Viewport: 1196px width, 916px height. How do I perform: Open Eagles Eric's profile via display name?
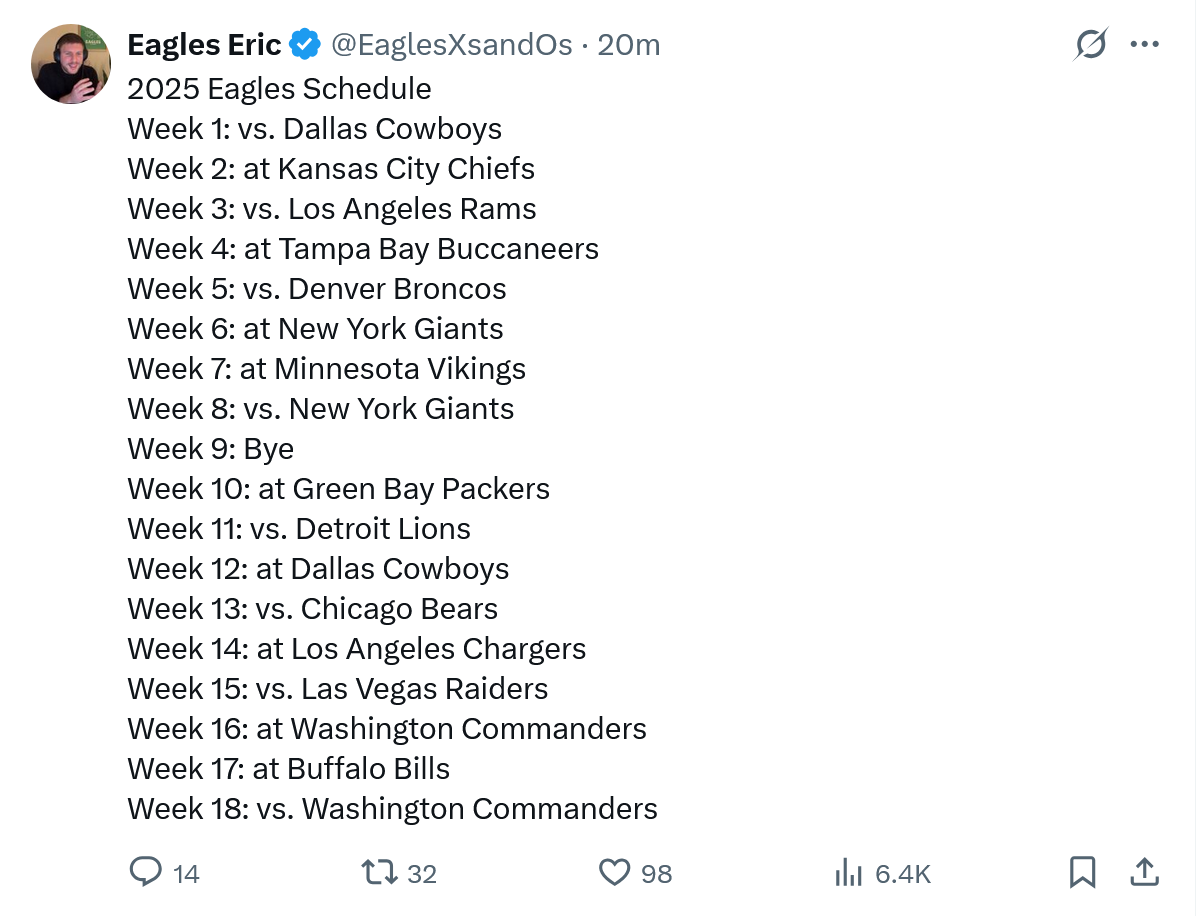(x=204, y=45)
